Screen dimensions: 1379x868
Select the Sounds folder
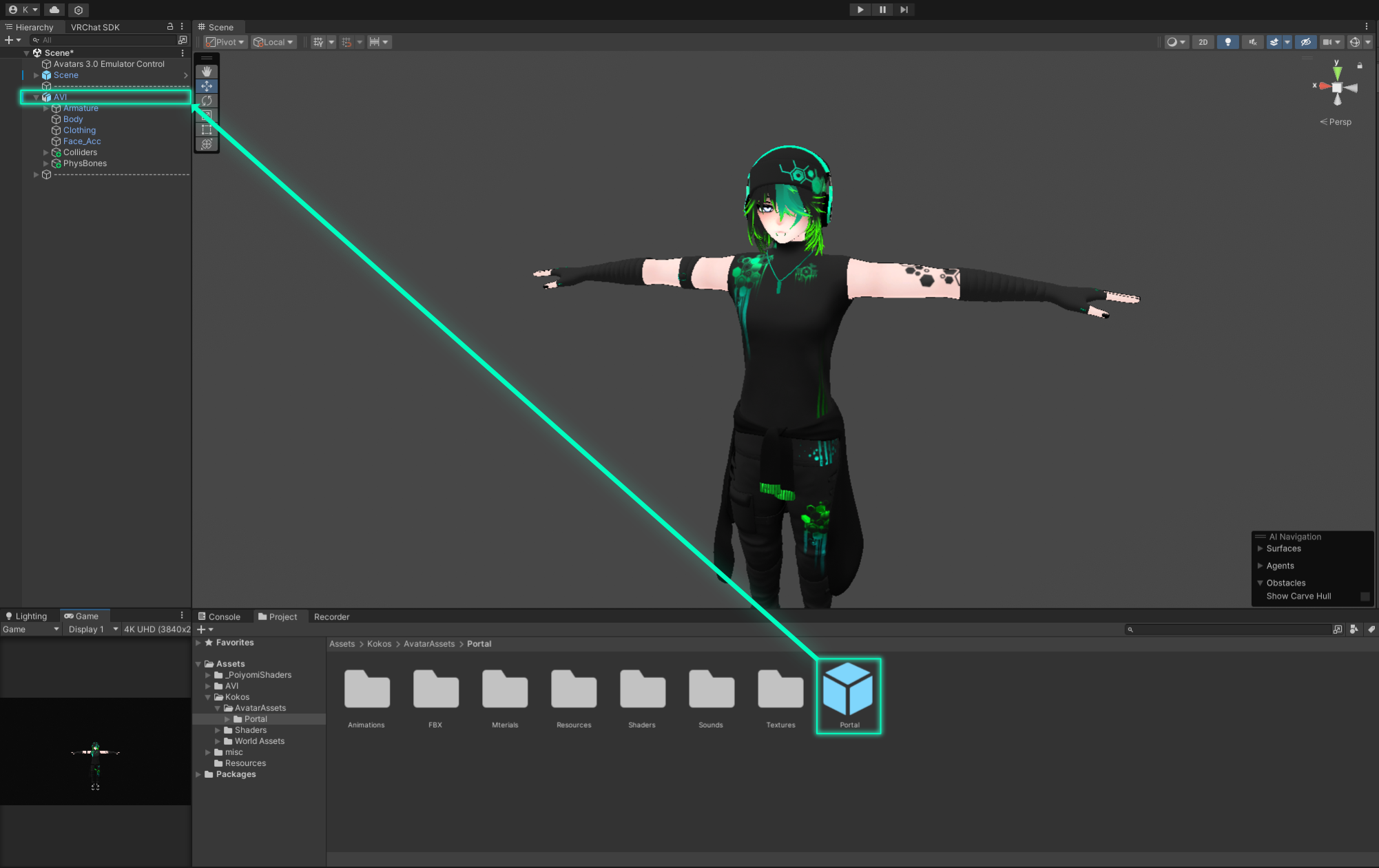point(711,697)
